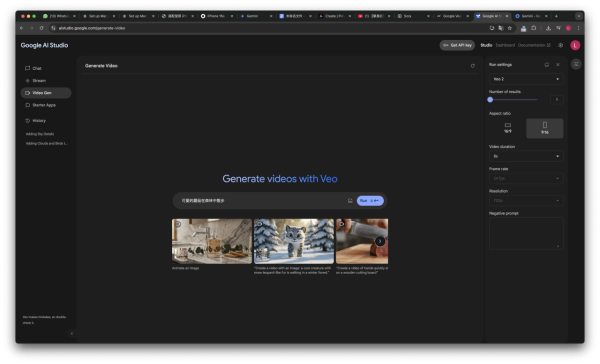This screenshot has width=600, height=364.
Task: Open a new browser tab
Action: tap(556, 16)
